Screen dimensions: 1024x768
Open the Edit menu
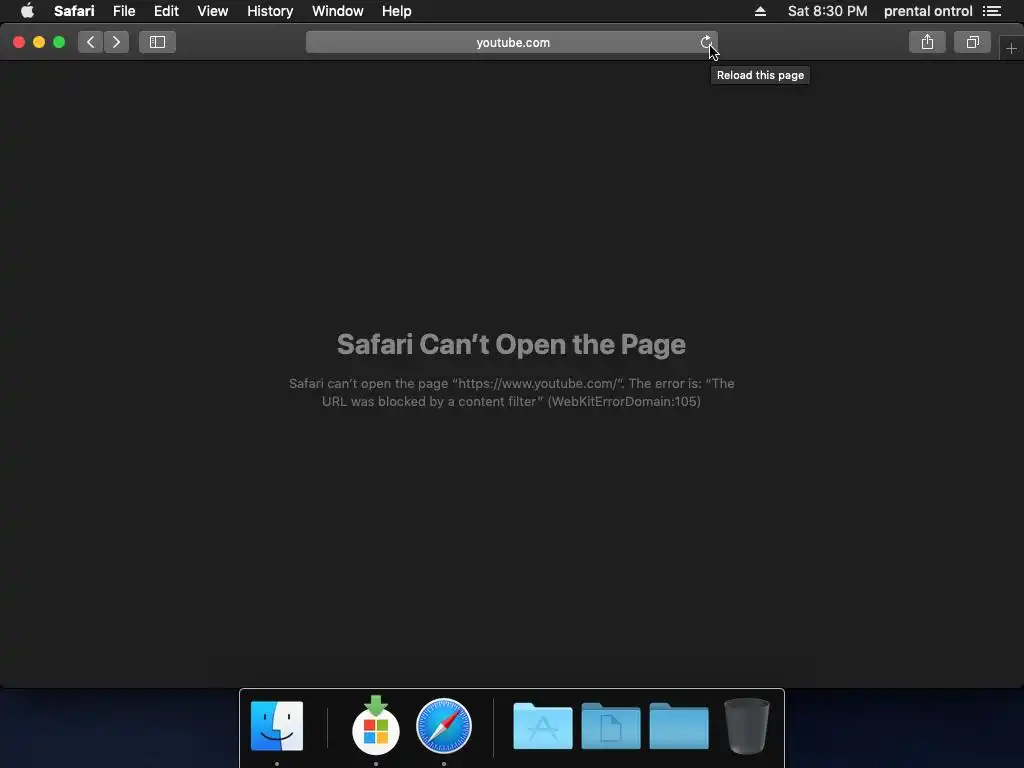[166, 11]
